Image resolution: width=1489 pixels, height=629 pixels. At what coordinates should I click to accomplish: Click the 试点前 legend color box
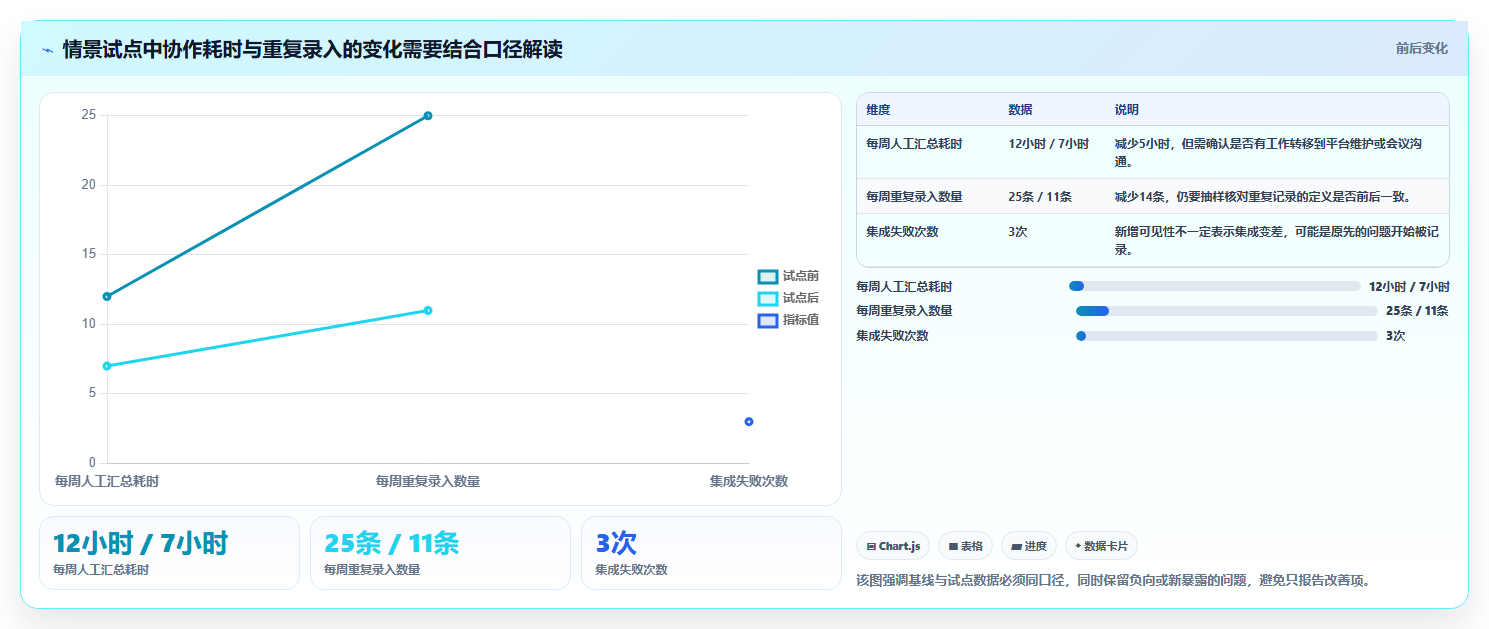tap(768, 277)
